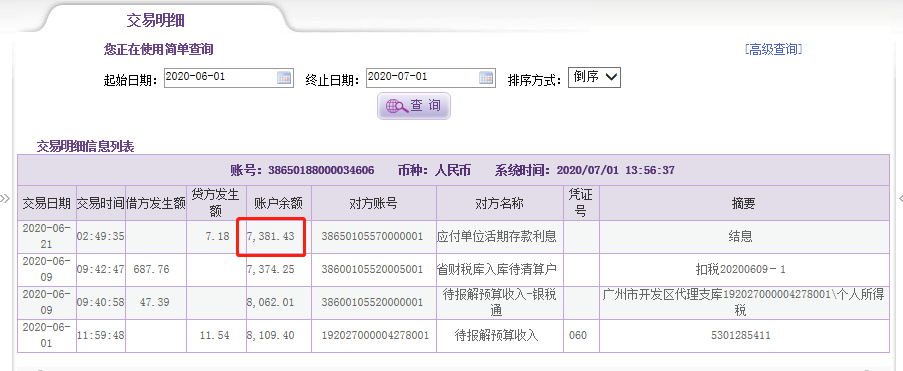Click the name 待报解预算收入-银税通
Screen dimensions: 903x371
coord(499,302)
